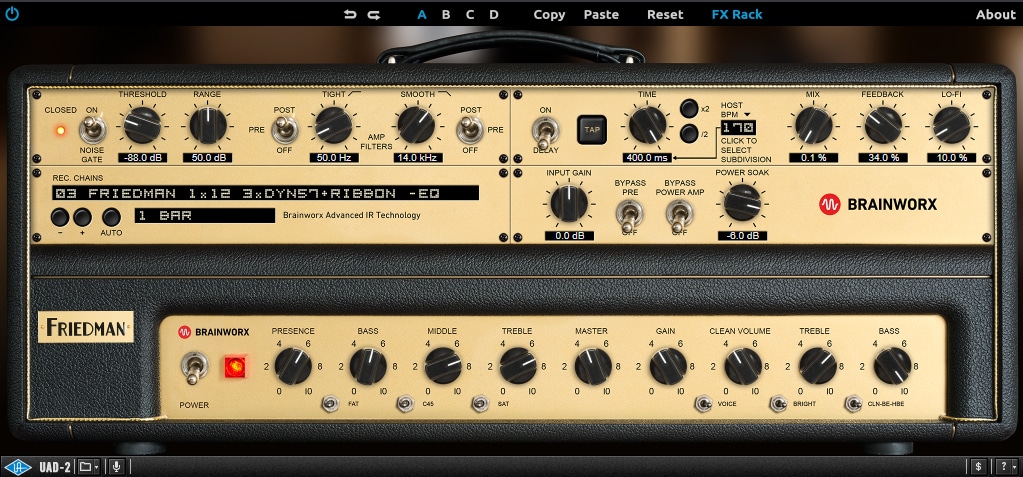Click the delay Mix knob
Screen dimensions: 1023x477
click(x=813, y=125)
